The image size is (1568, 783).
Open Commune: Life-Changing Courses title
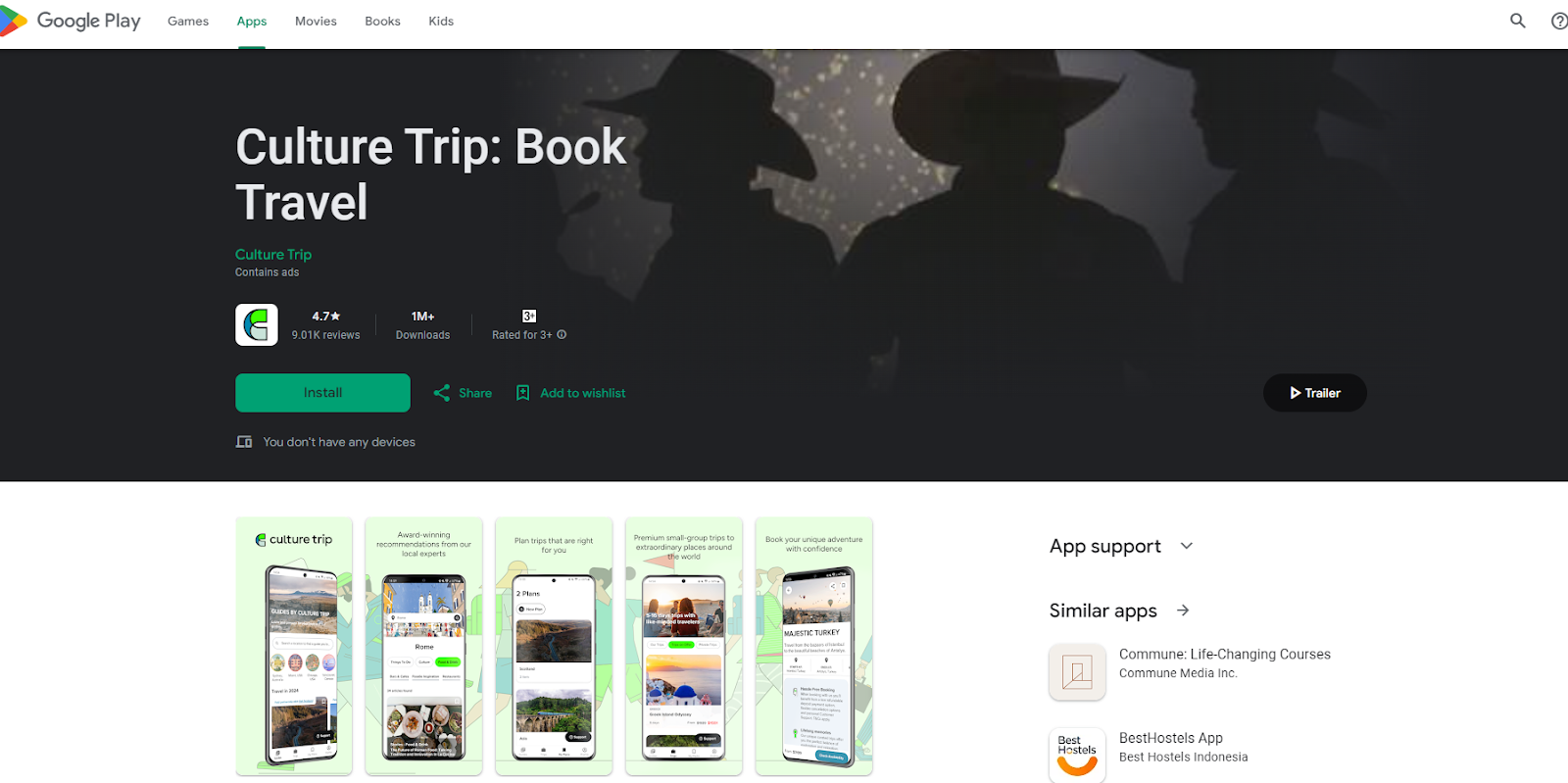point(1225,654)
